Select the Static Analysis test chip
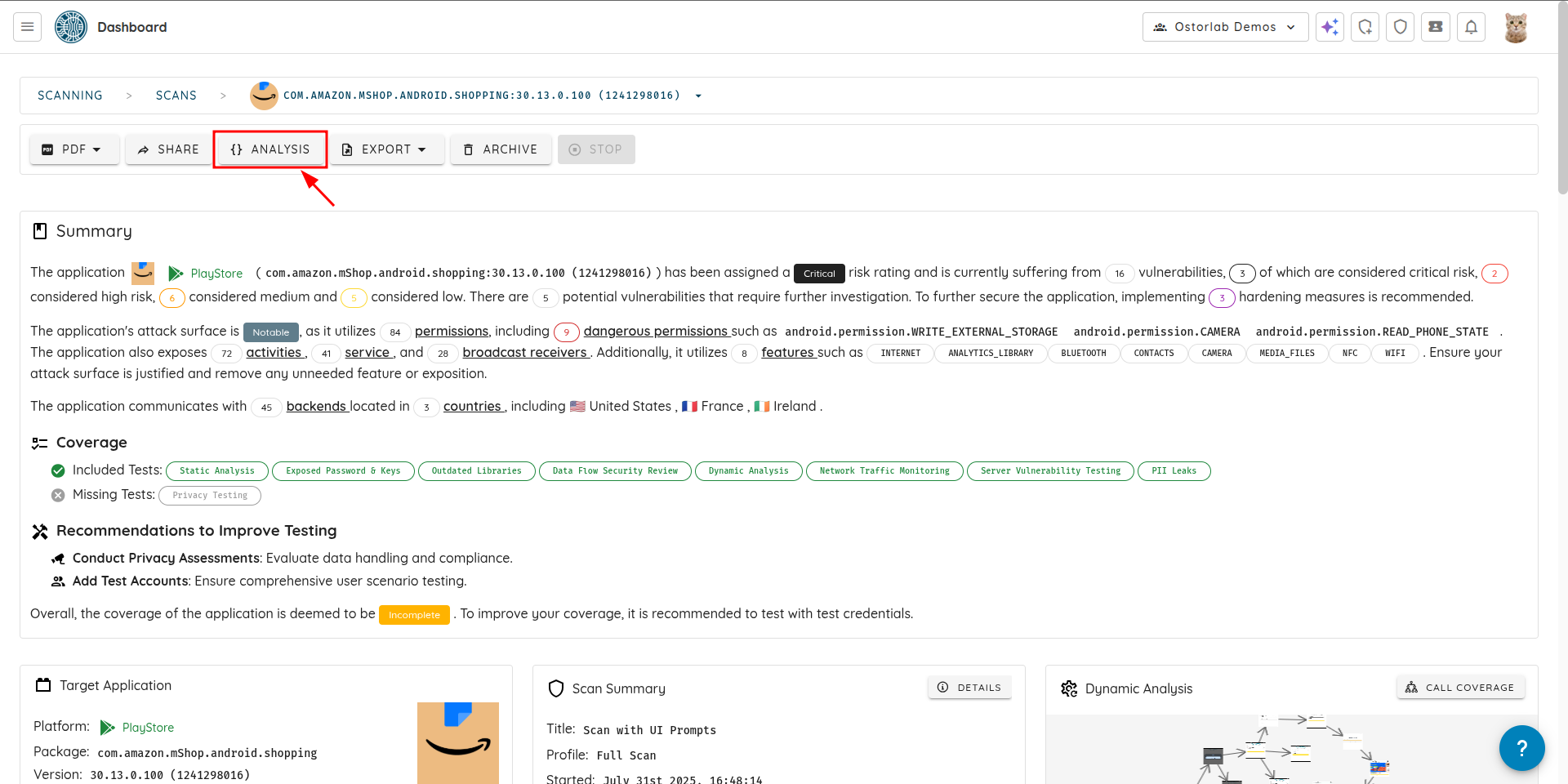1568x784 pixels. [217, 471]
